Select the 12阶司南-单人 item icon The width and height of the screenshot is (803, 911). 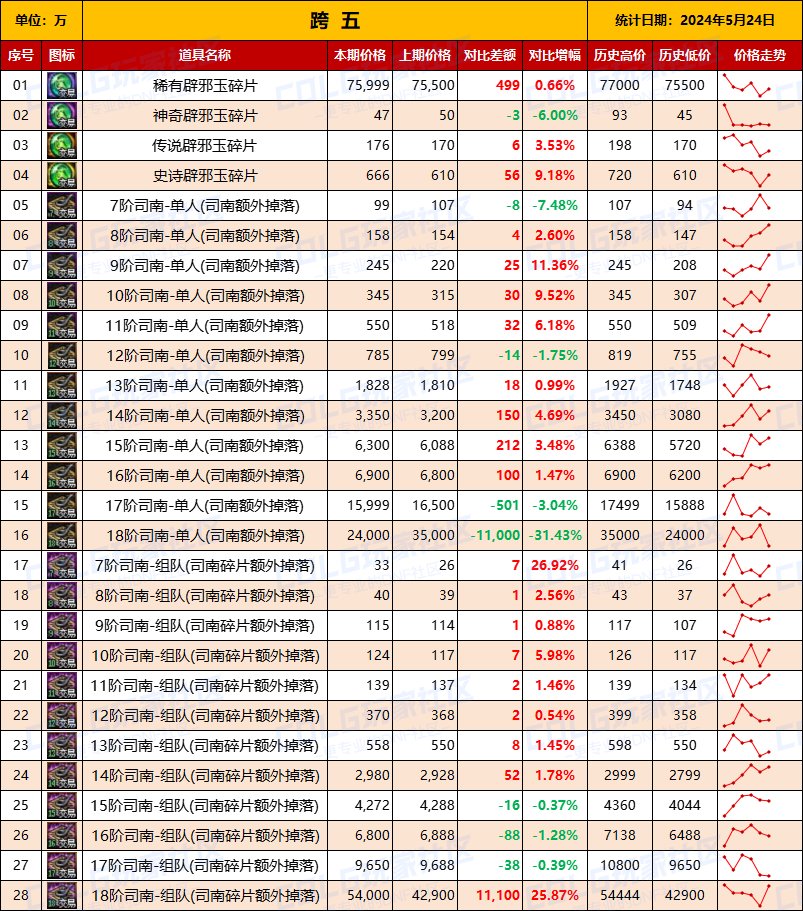point(62,356)
